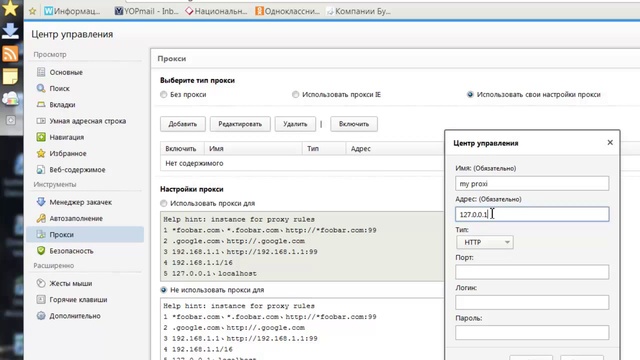Open Компании Бу... bookmark

(x=358, y=11)
